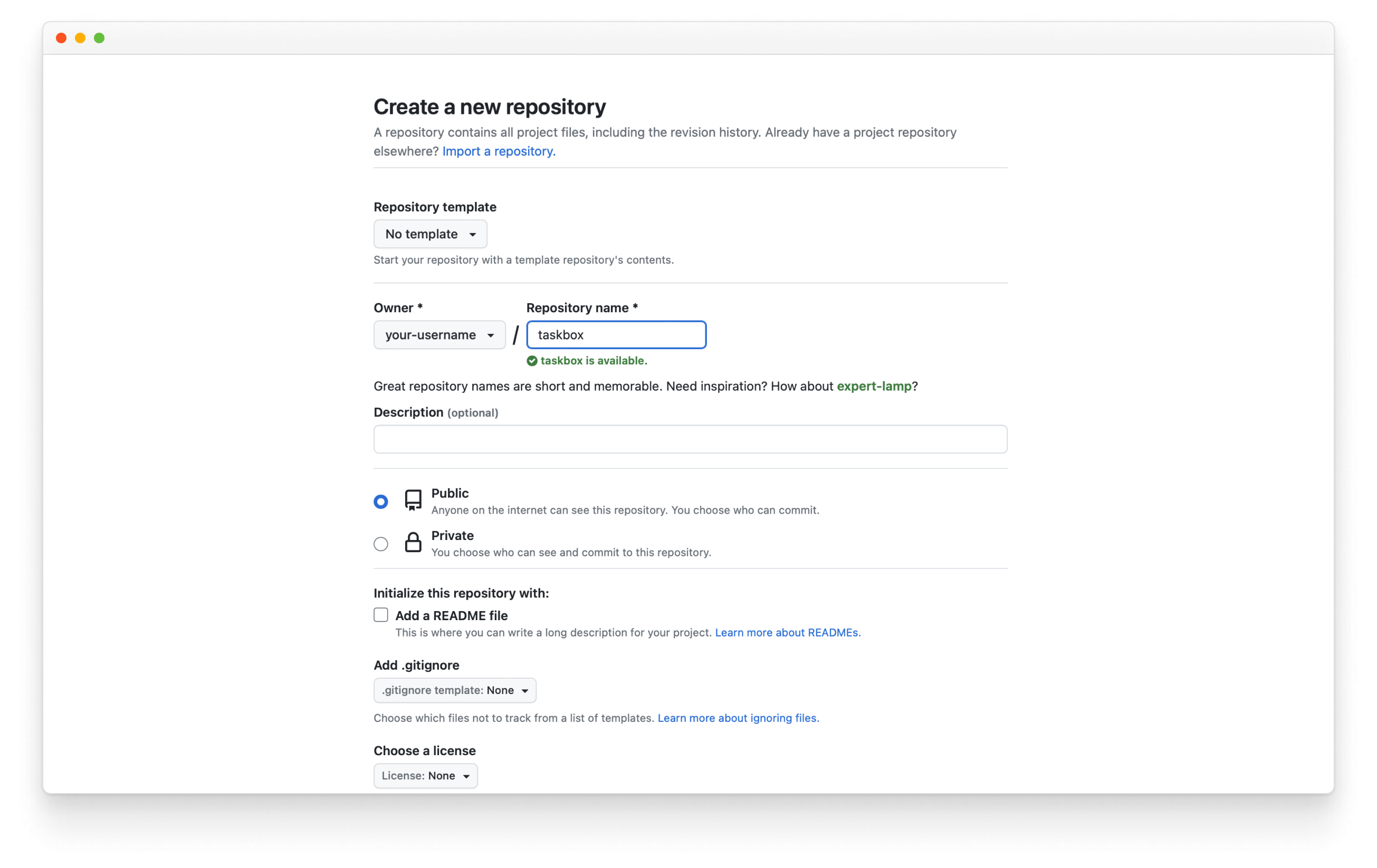Click the Public repository radio button
Viewport: 1377px width, 868px height.
(380, 500)
